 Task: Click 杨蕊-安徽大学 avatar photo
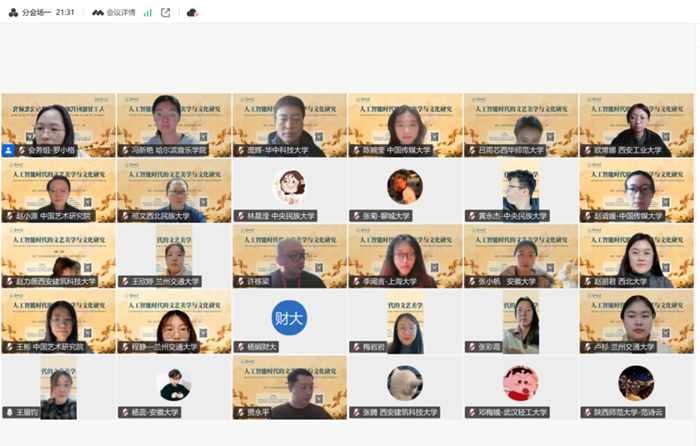(173, 384)
